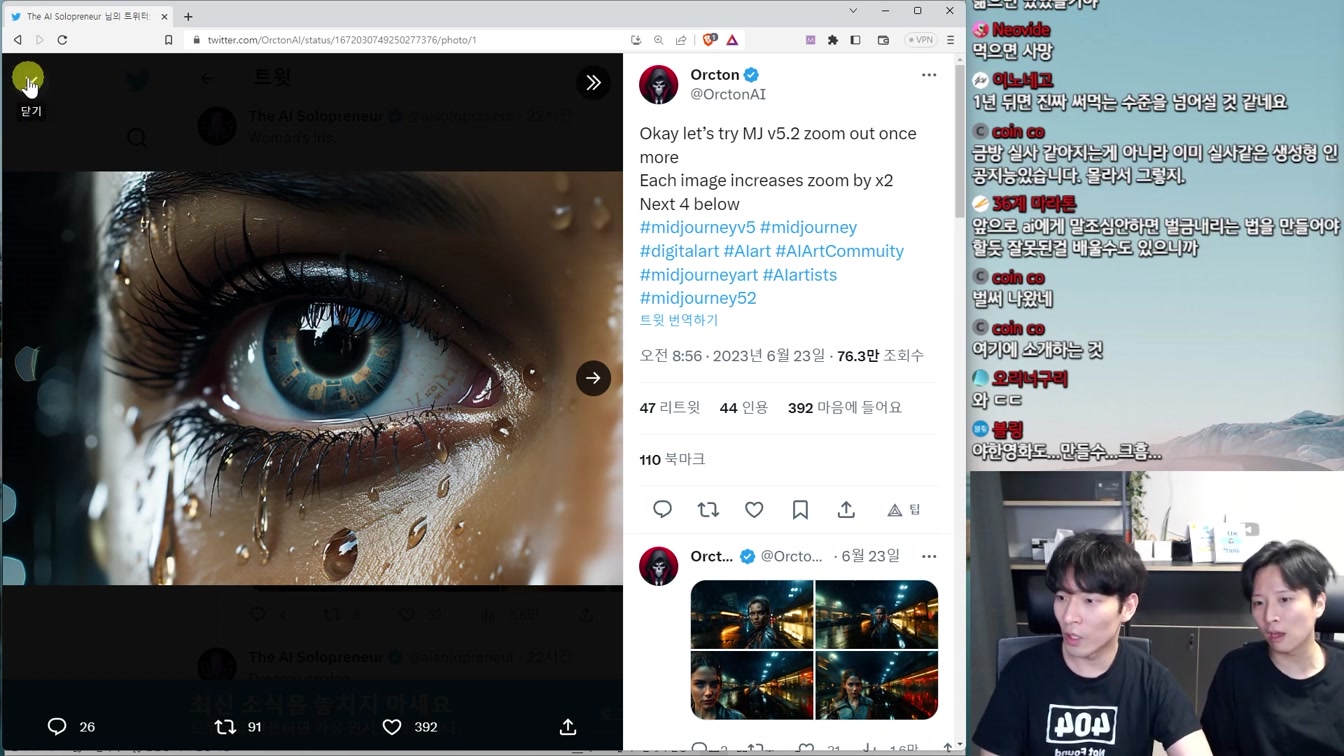Click the Brave Rewards triangle icon
The height and width of the screenshot is (756, 1344).
tap(732, 40)
